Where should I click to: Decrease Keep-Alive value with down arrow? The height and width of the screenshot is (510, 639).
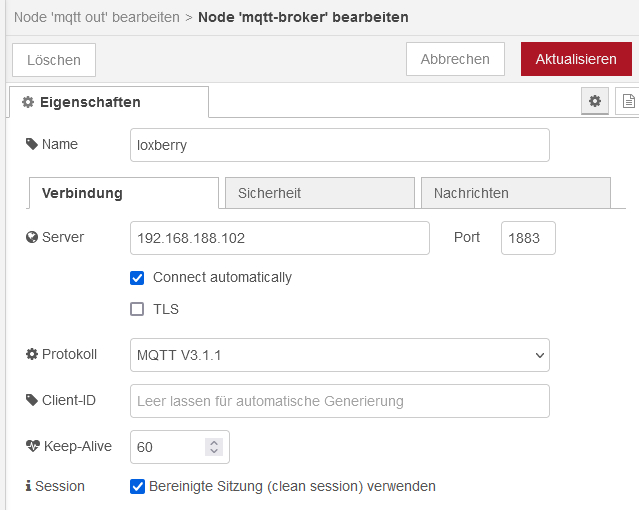[x=213, y=452]
